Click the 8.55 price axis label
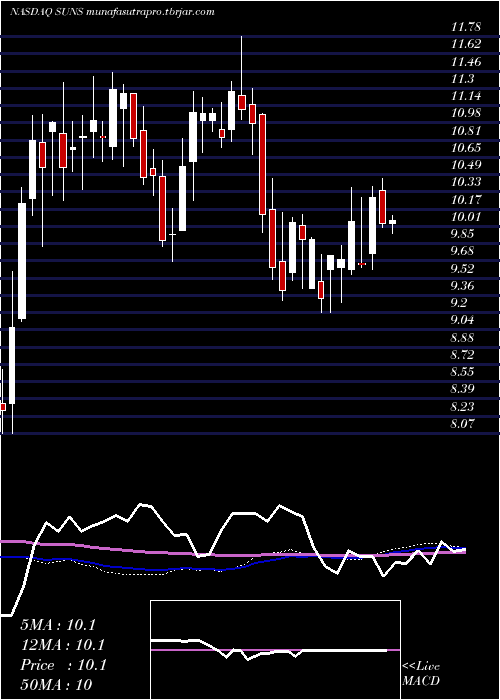 point(463,372)
